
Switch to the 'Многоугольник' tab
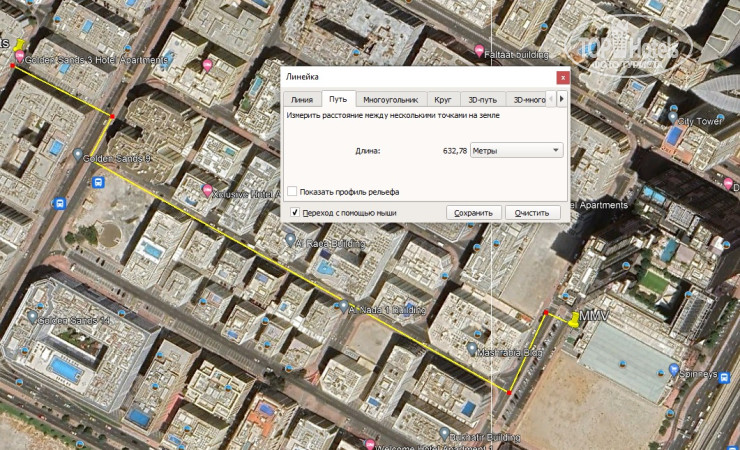tap(390, 100)
